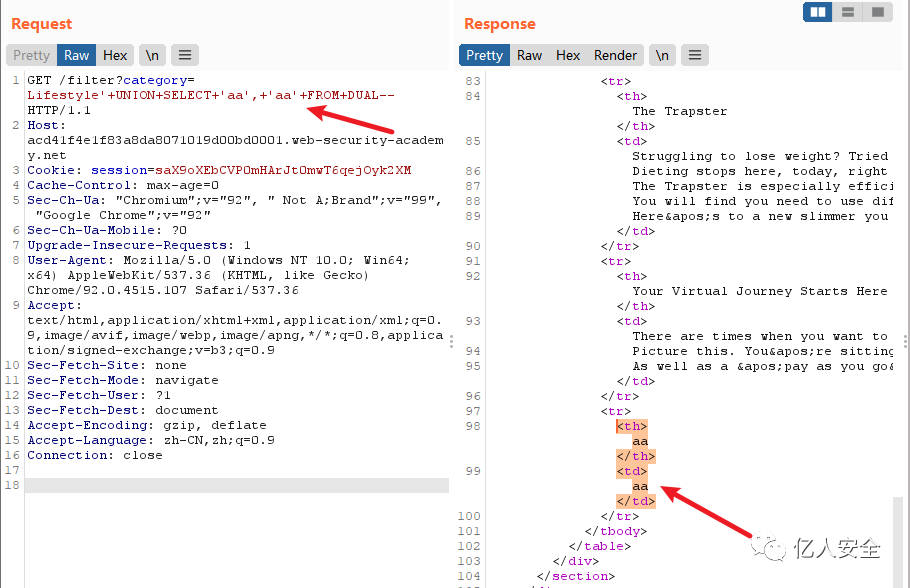910x588 pixels.
Task: Click the 'Cache-Control: max-age=0' header
Action: tap(123, 185)
